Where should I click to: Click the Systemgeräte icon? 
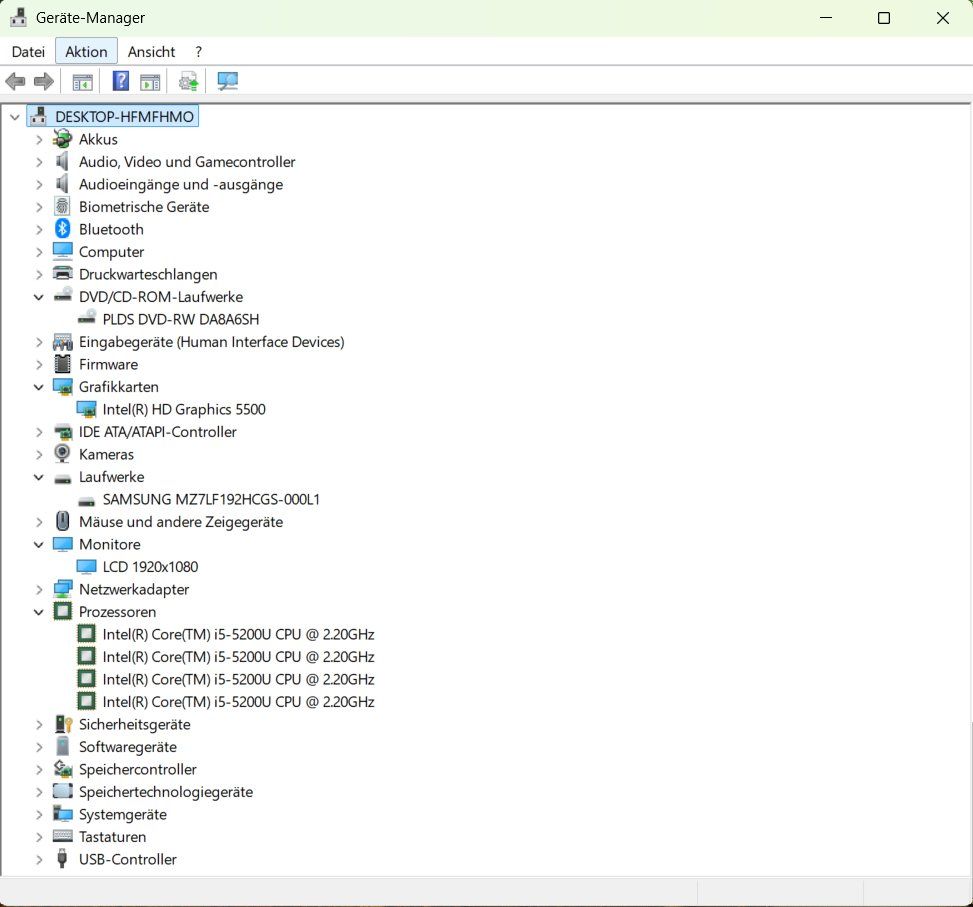tap(62, 813)
